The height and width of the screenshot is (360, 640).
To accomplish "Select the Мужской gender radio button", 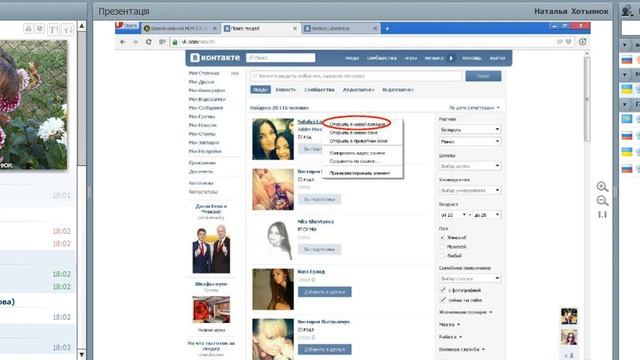I will (442, 247).
